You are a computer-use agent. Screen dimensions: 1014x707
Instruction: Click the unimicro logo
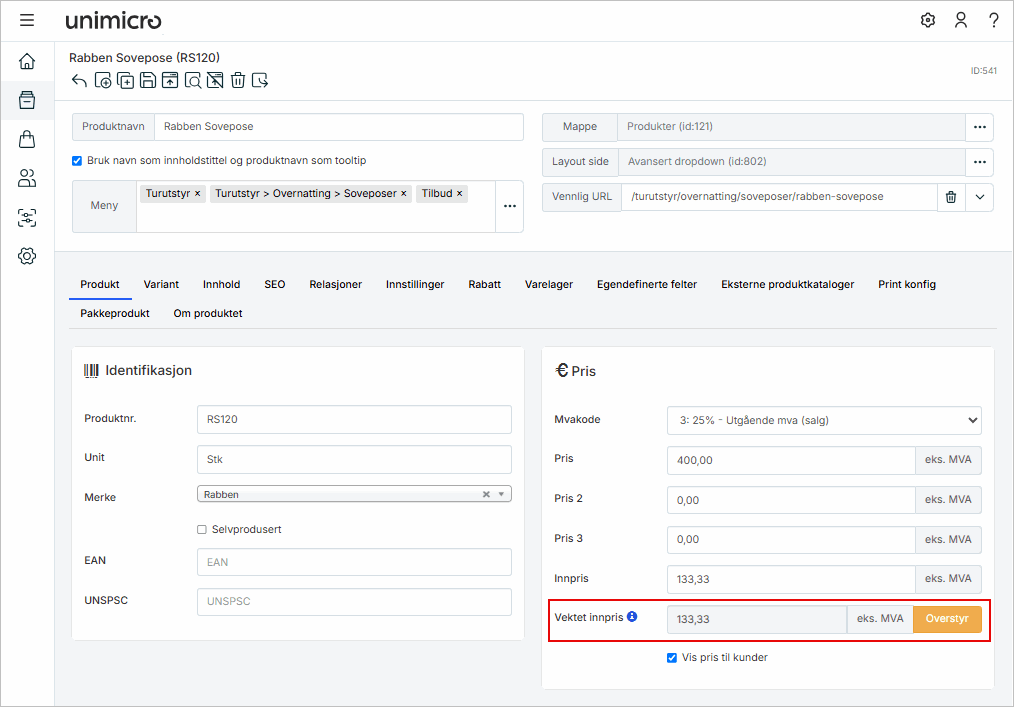pyautogui.click(x=113, y=21)
